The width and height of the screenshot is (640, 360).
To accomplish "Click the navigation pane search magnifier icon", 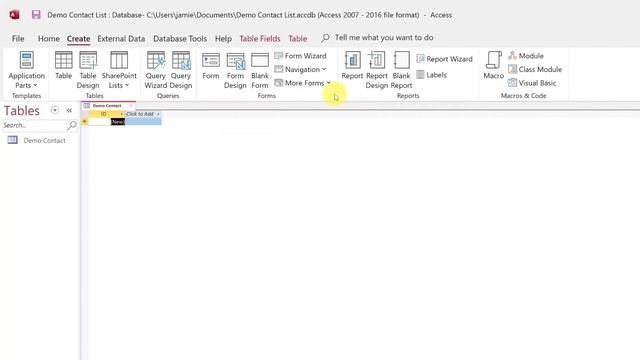I will [72, 125].
